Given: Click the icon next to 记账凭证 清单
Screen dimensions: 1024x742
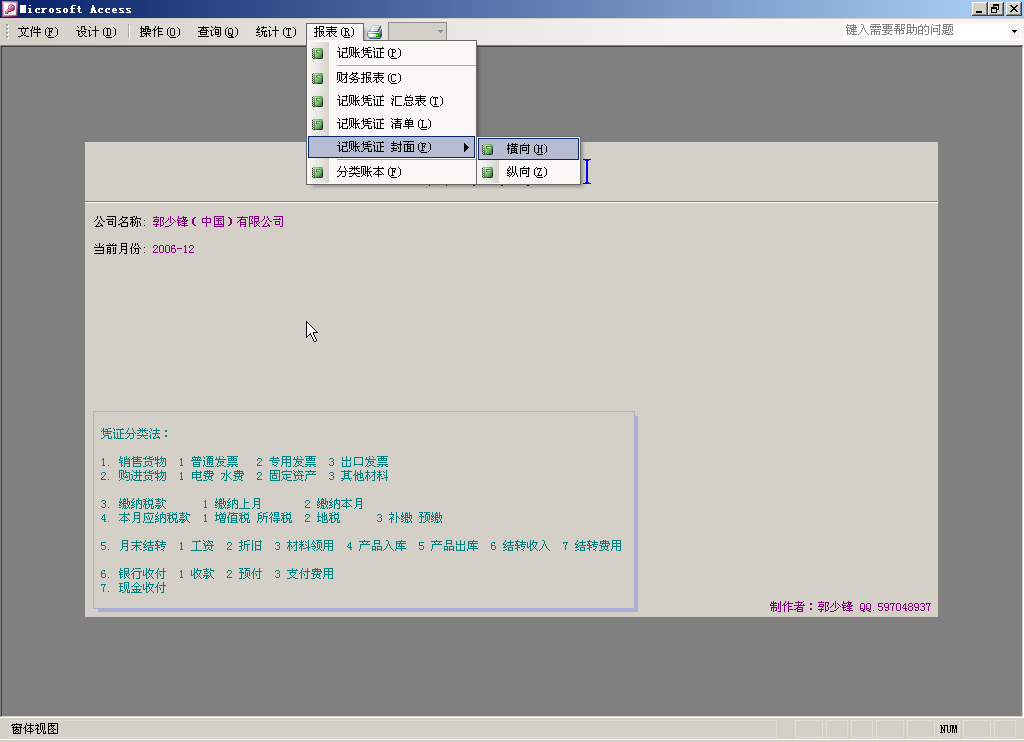Looking at the screenshot, I should tap(318, 124).
